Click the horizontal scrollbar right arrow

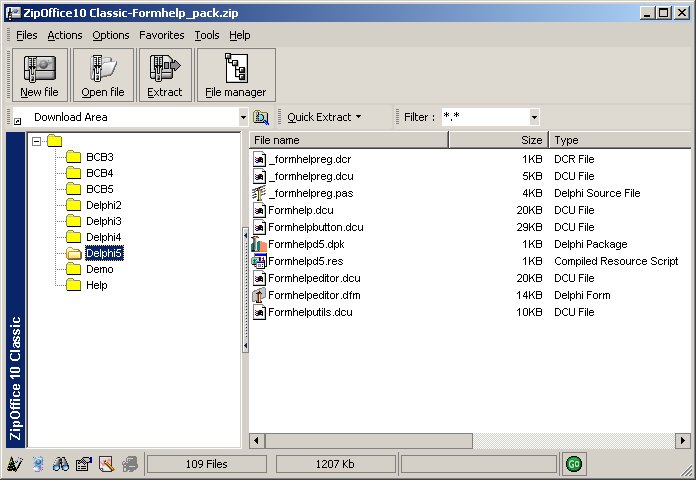point(682,441)
